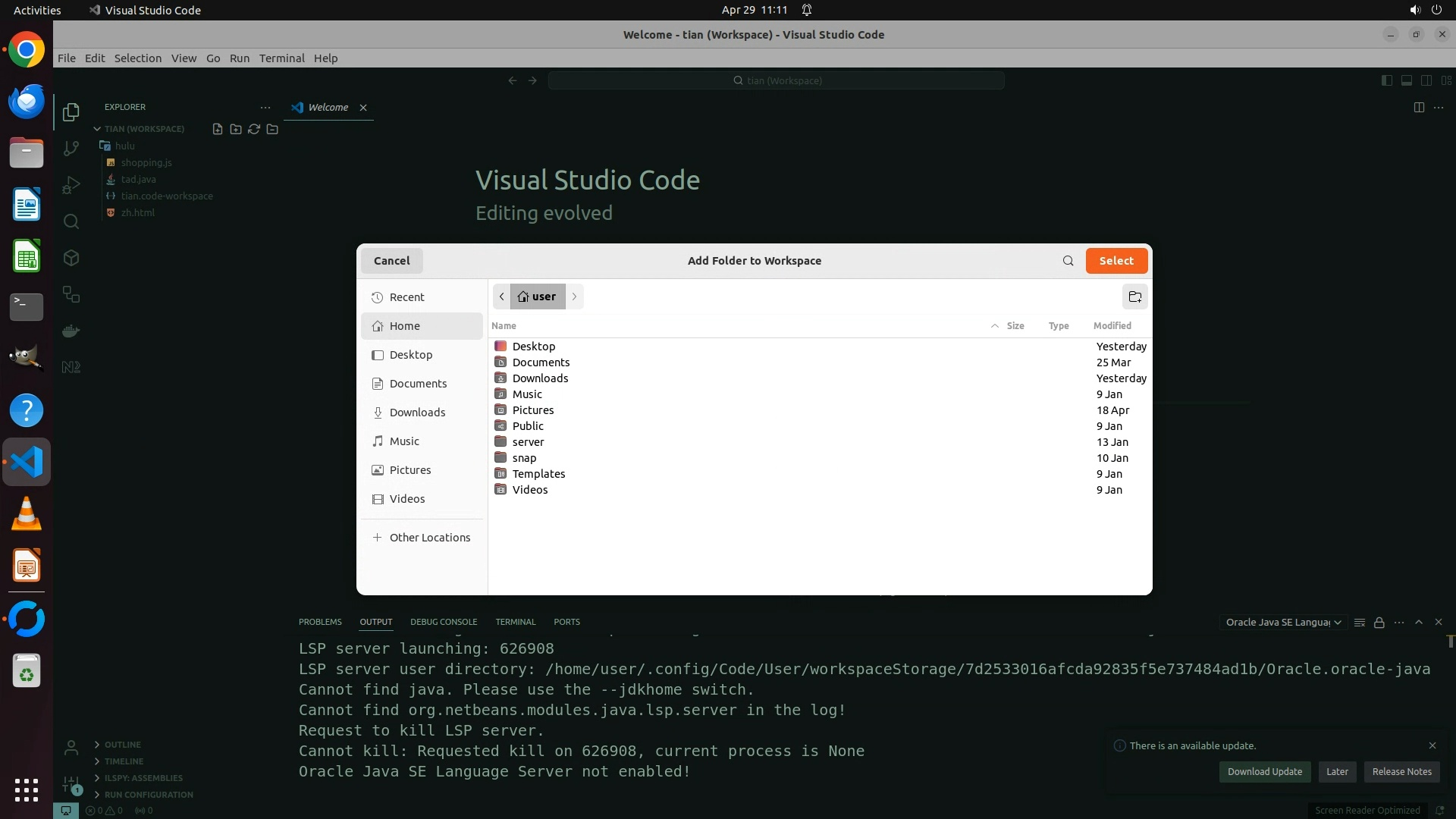Toggle the panel visibility layout icon
Image resolution: width=1456 pixels, height=819 pixels.
click(x=1406, y=80)
